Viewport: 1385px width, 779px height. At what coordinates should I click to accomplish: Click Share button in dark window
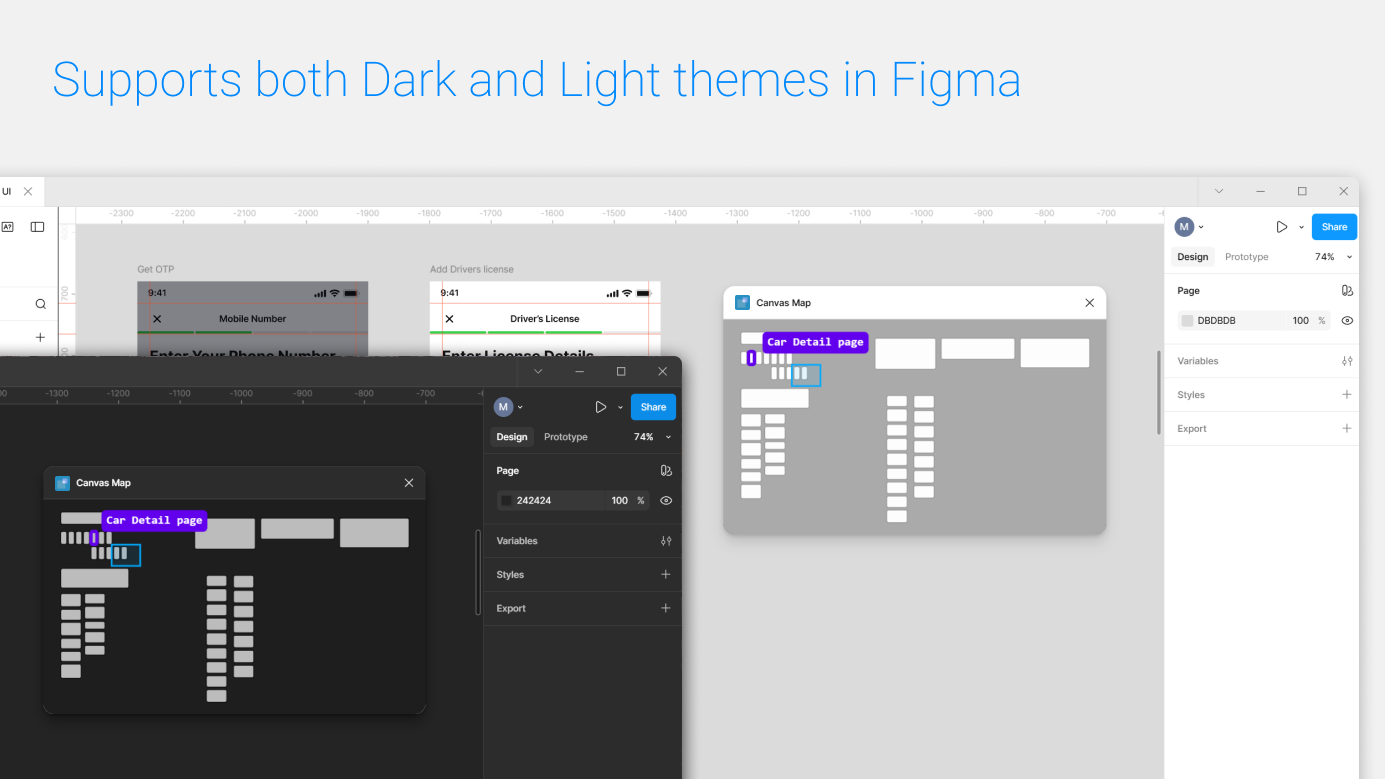pos(653,407)
